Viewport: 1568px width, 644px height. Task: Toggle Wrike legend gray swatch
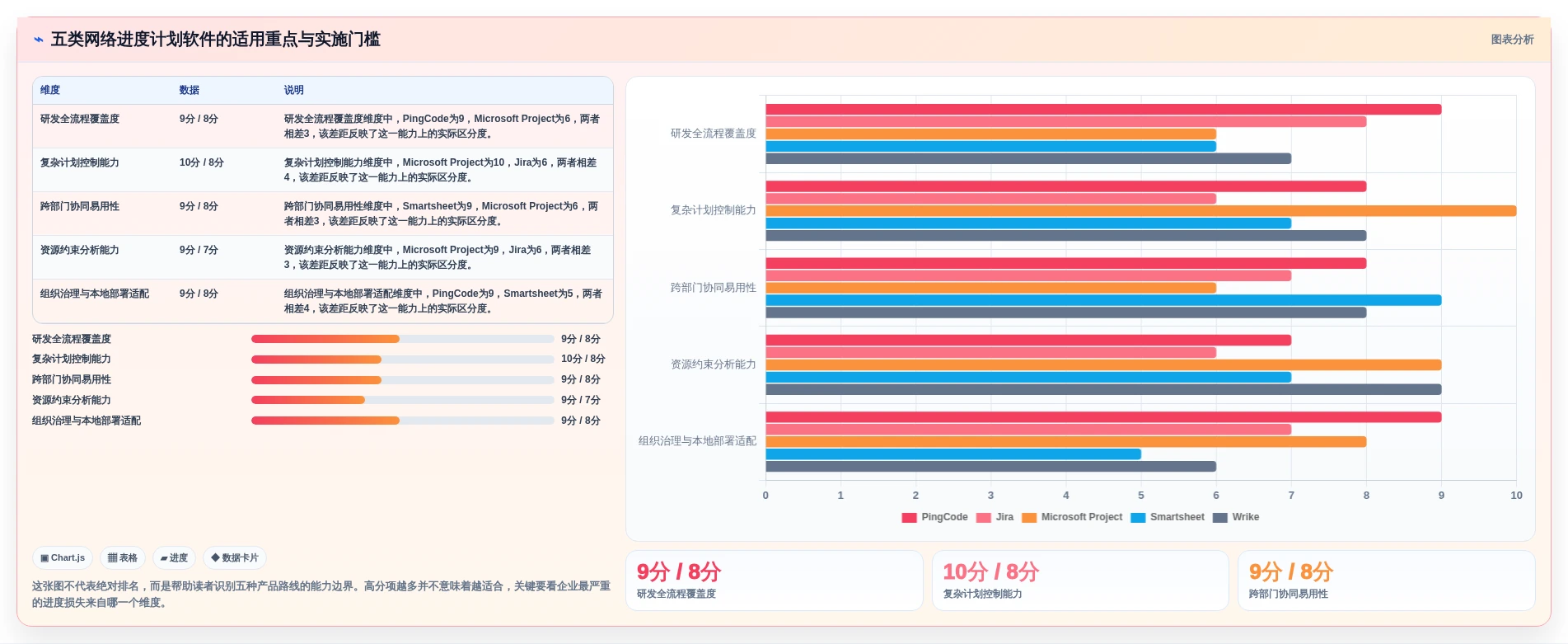coord(1220,518)
